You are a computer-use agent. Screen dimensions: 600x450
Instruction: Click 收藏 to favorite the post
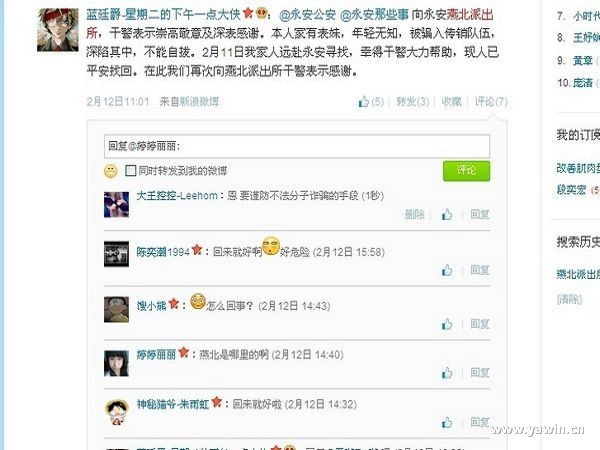coord(452,102)
